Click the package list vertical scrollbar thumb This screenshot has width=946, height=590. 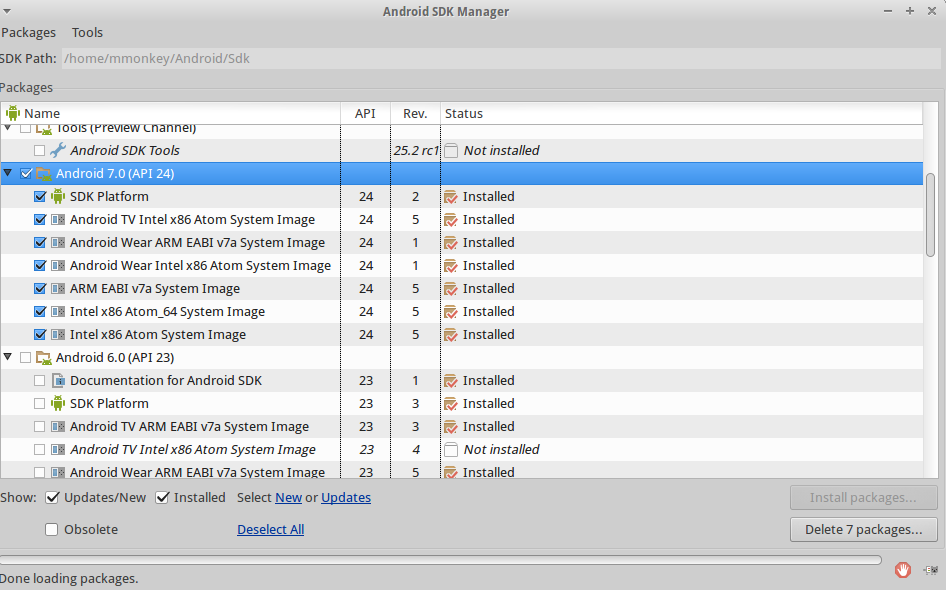[930, 215]
